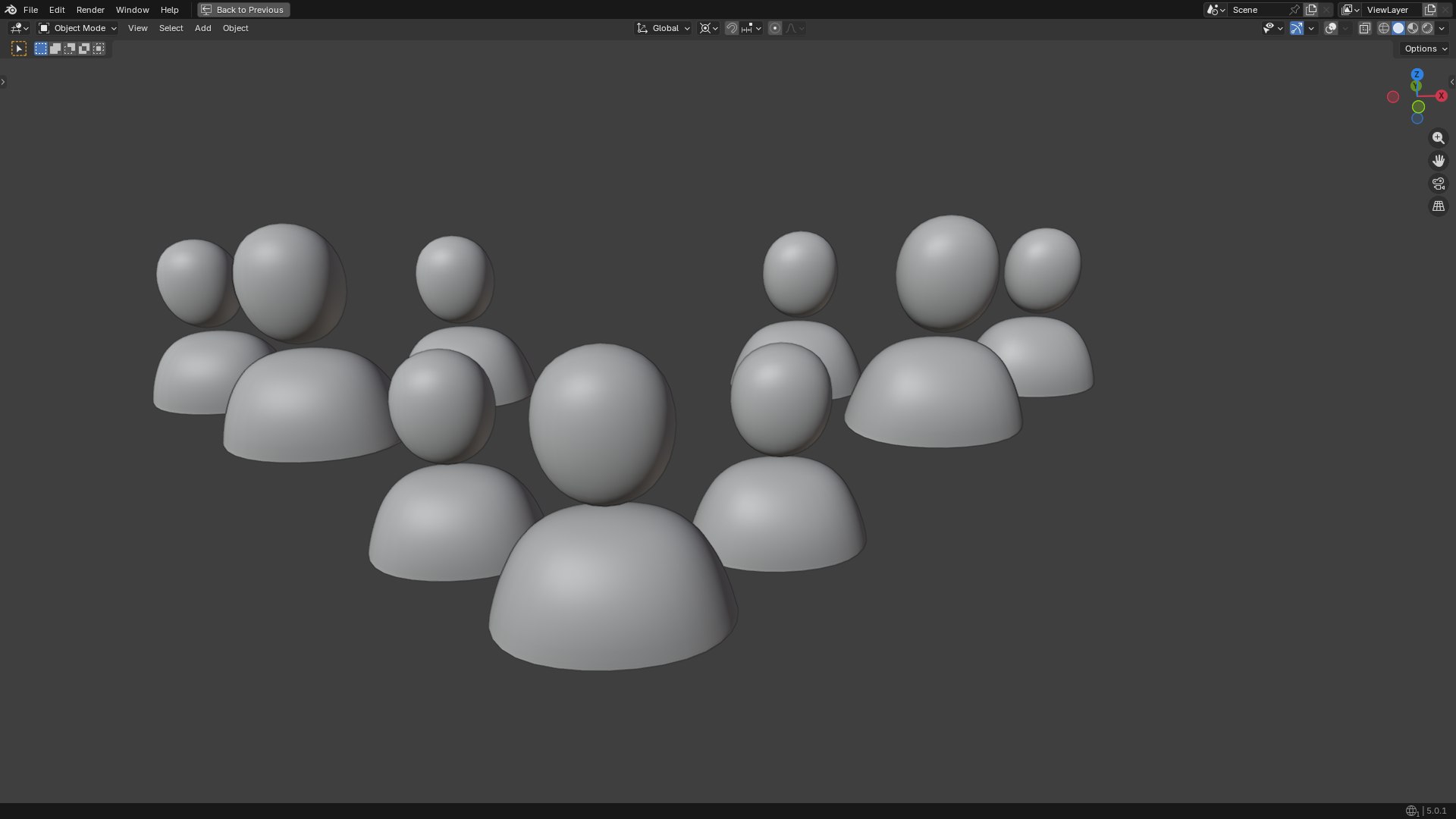Toggle proportional editing
This screenshot has width=1456, height=819.
(x=774, y=28)
